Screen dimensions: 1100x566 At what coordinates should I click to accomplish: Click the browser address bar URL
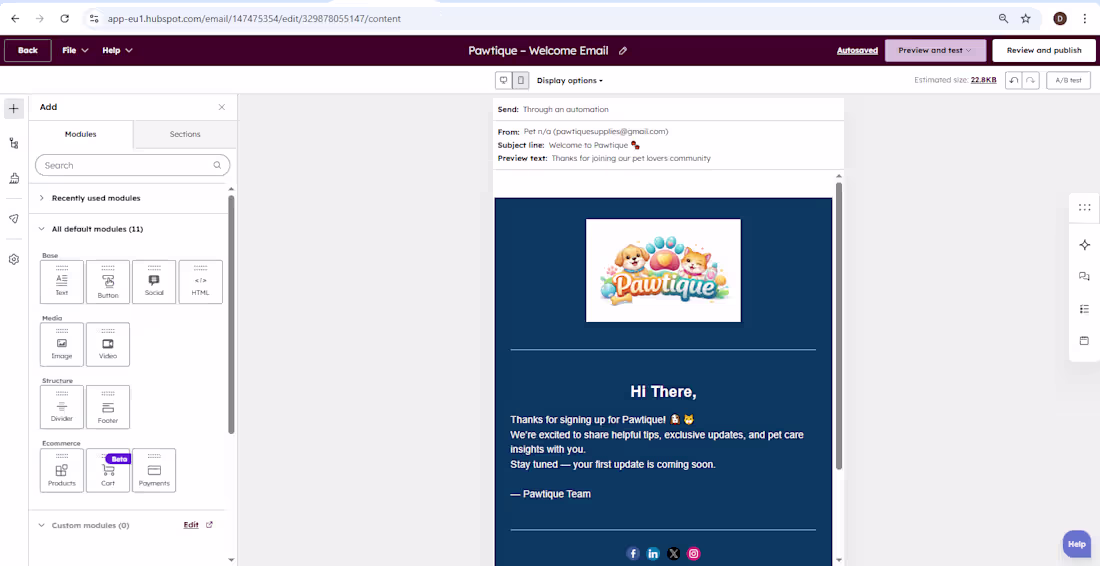pos(254,19)
